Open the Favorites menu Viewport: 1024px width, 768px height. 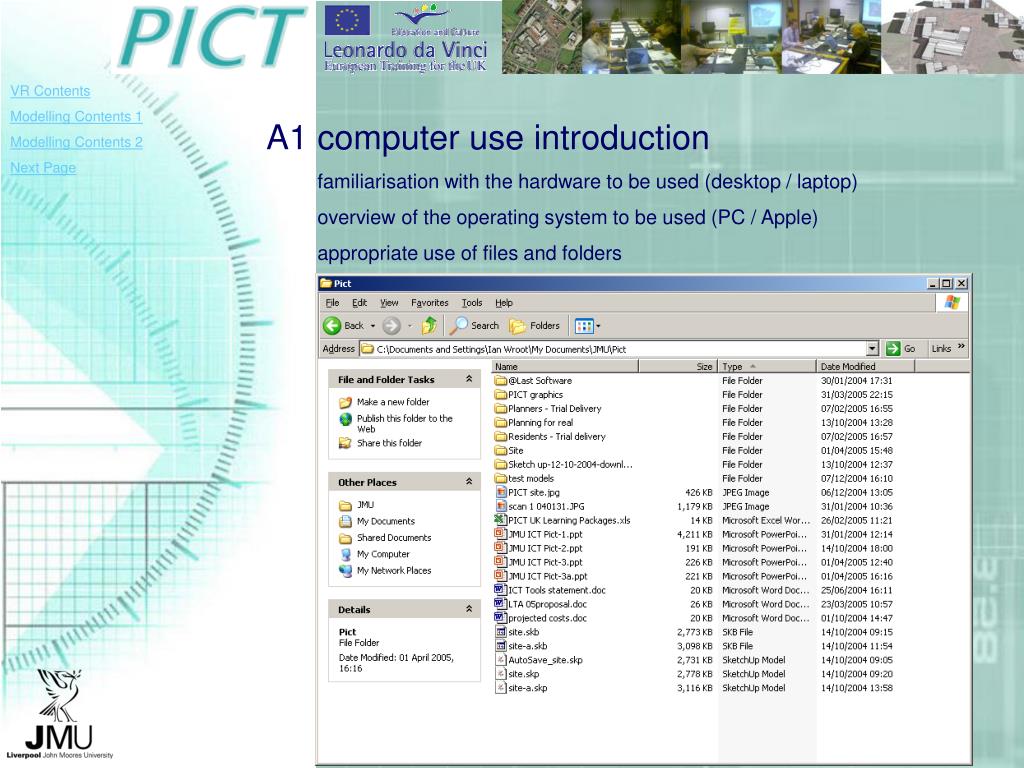click(x=430, y=303)
